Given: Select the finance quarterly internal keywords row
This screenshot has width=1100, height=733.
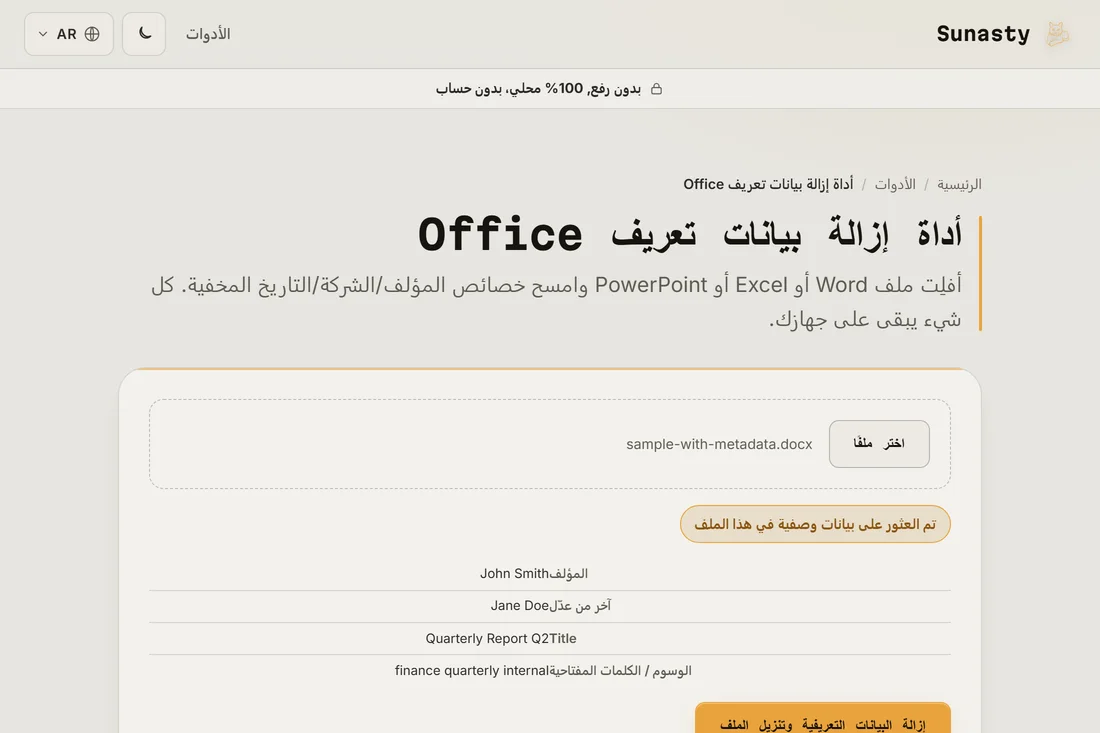Looking at the screenshot, I should tap(549, 671).
